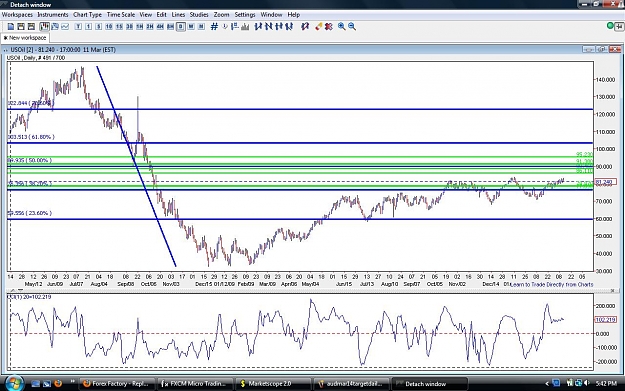Select the 4H timeframe button

(x=160, y=27)
